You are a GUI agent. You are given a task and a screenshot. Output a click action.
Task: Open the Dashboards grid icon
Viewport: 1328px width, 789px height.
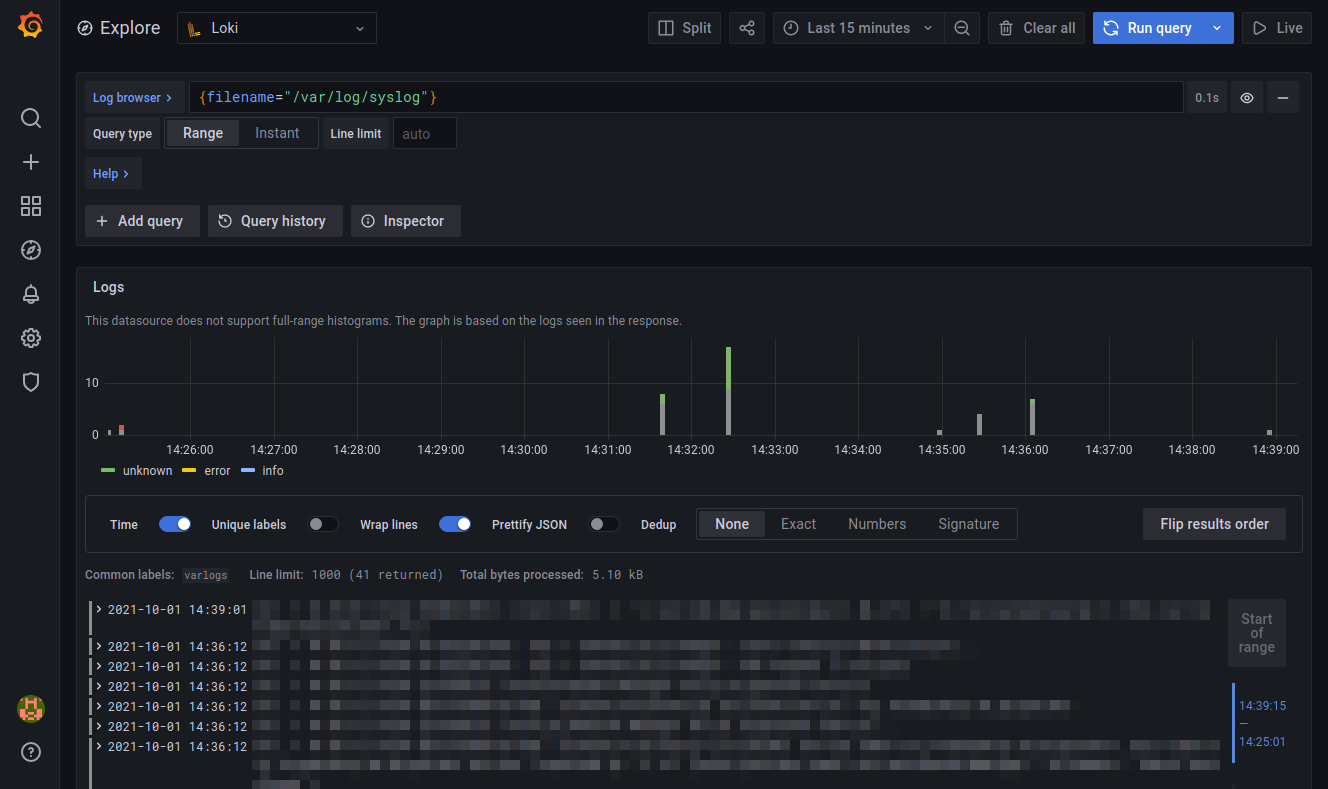tap(31, 206)
